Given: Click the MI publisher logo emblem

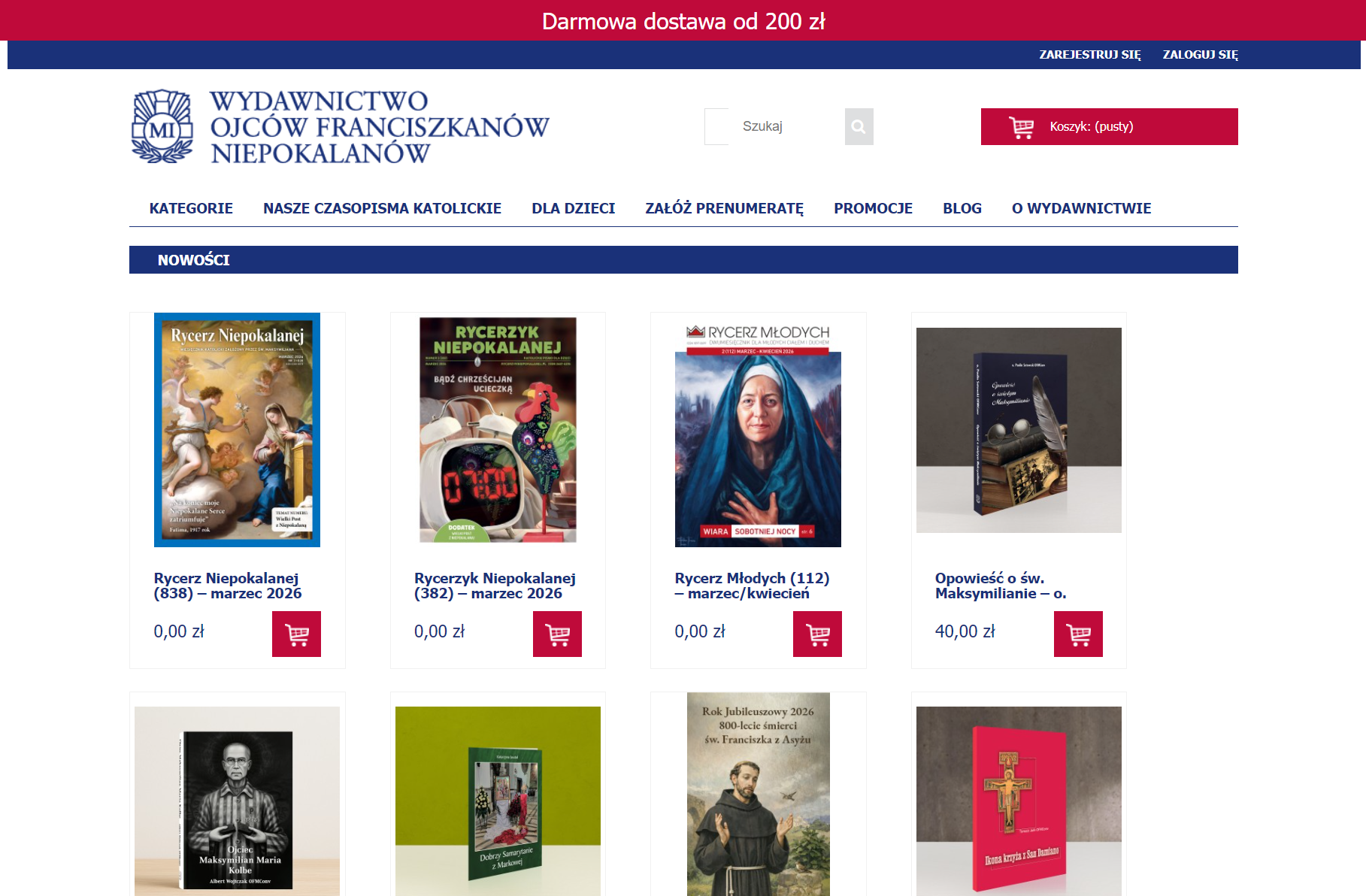Looking at the screenshot, I should (x=162, y=126).
